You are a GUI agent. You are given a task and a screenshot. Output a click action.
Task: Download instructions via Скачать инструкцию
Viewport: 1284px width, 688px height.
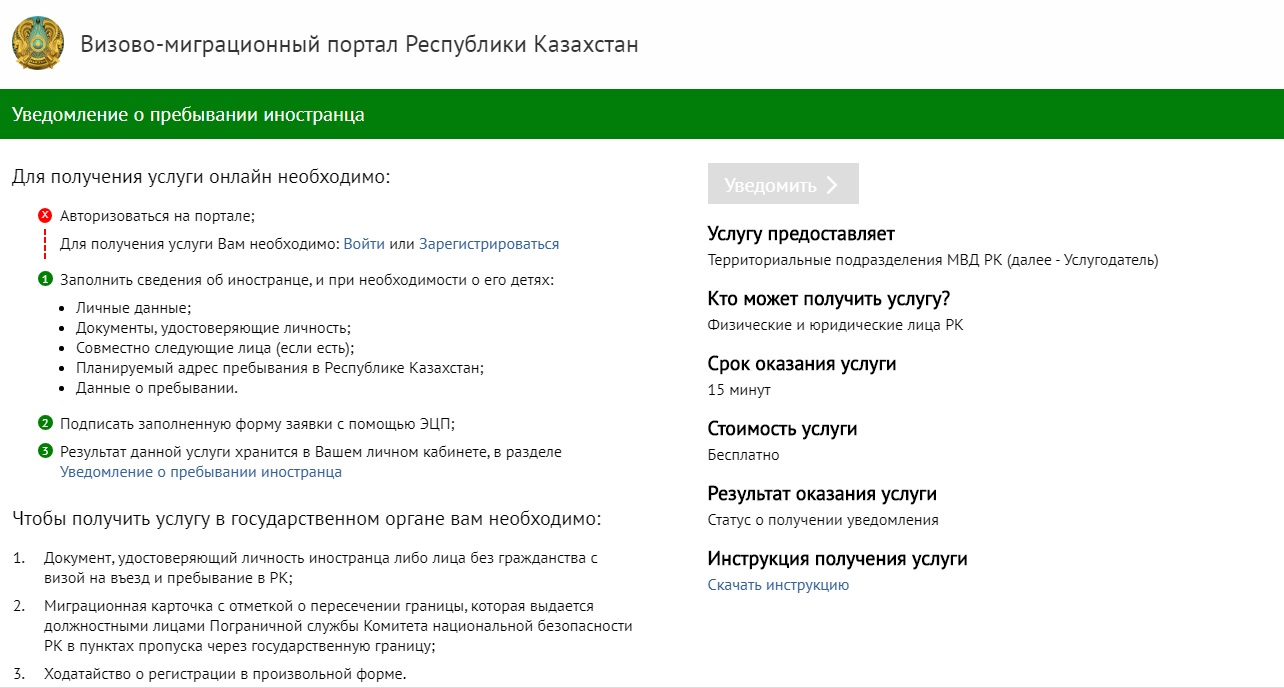click(778, 585)
